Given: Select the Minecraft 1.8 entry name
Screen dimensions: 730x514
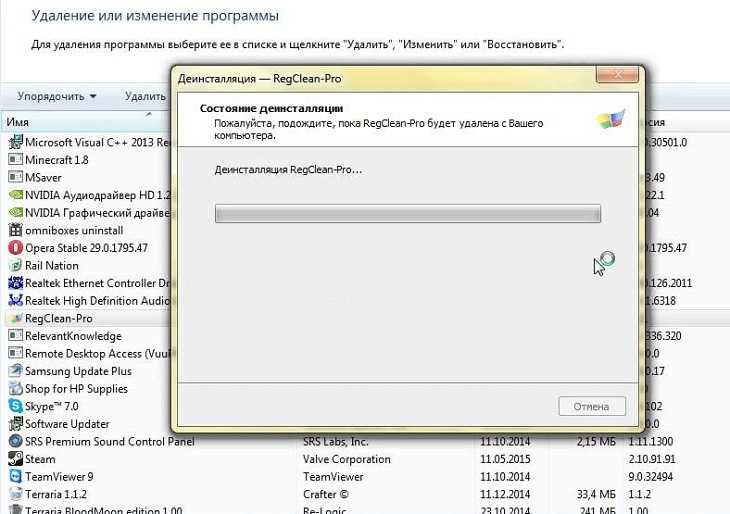Looking at the screenshot, I should click(x=56, y=160).
